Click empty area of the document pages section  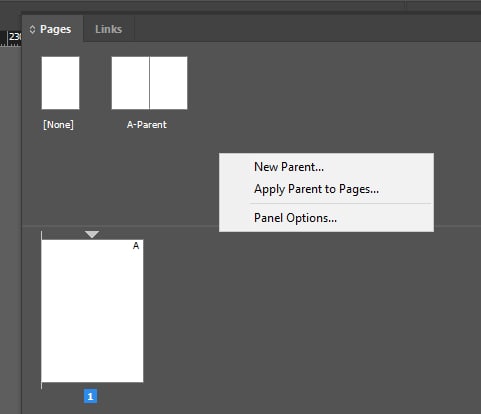[300, 317]
